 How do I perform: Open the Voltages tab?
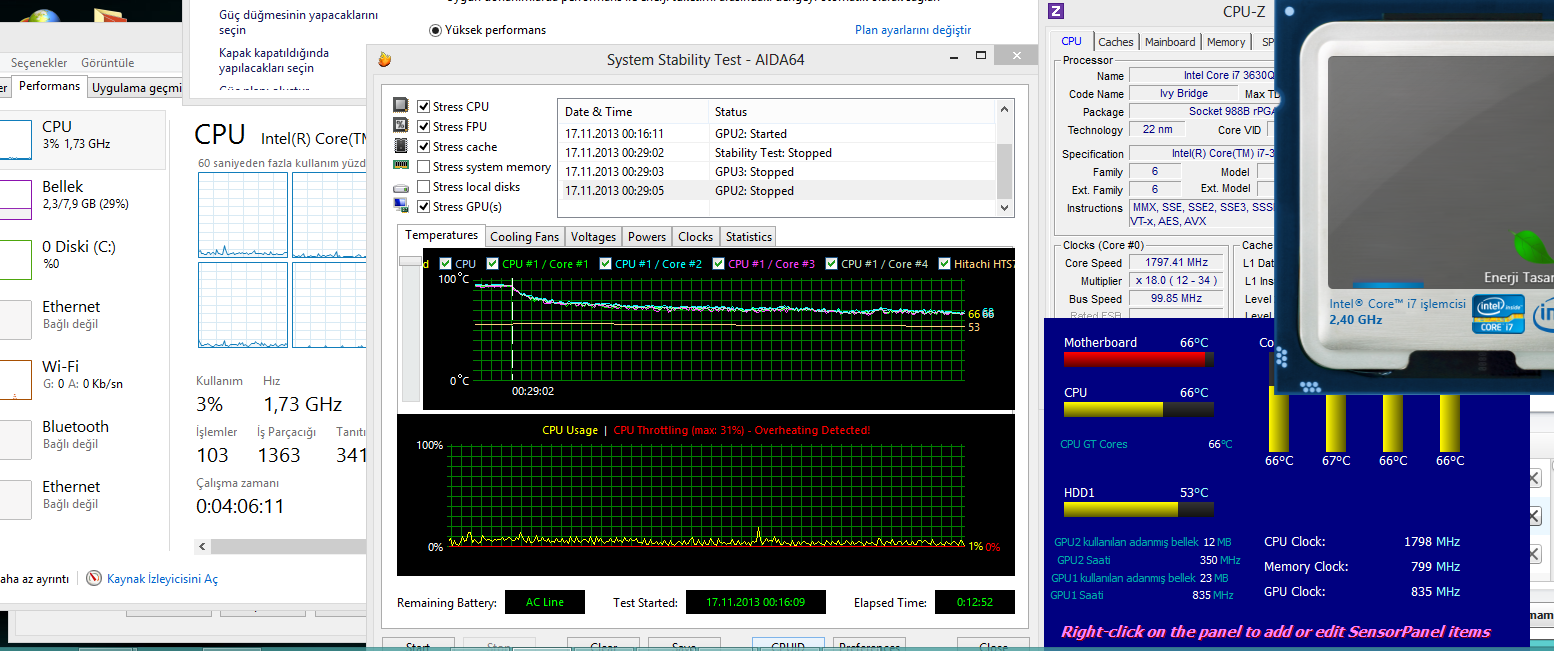593,237
